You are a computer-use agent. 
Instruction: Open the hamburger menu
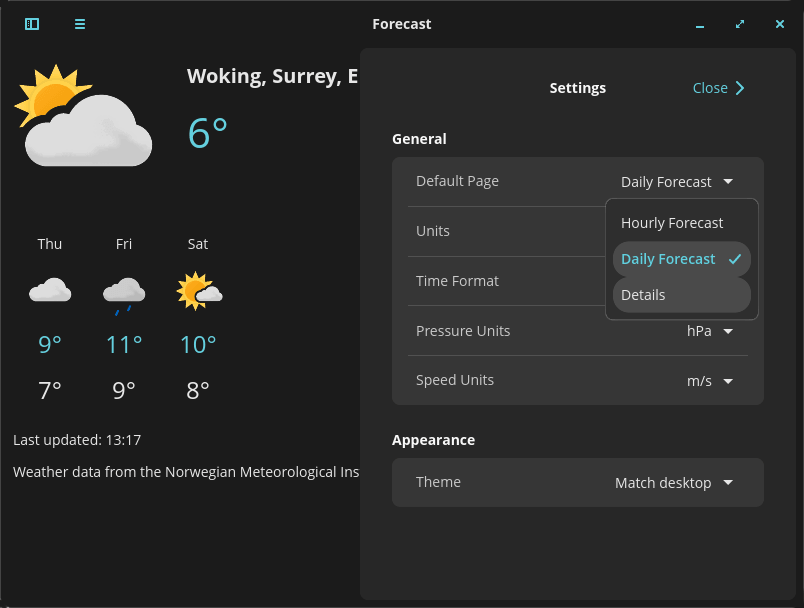click(79, 24)
